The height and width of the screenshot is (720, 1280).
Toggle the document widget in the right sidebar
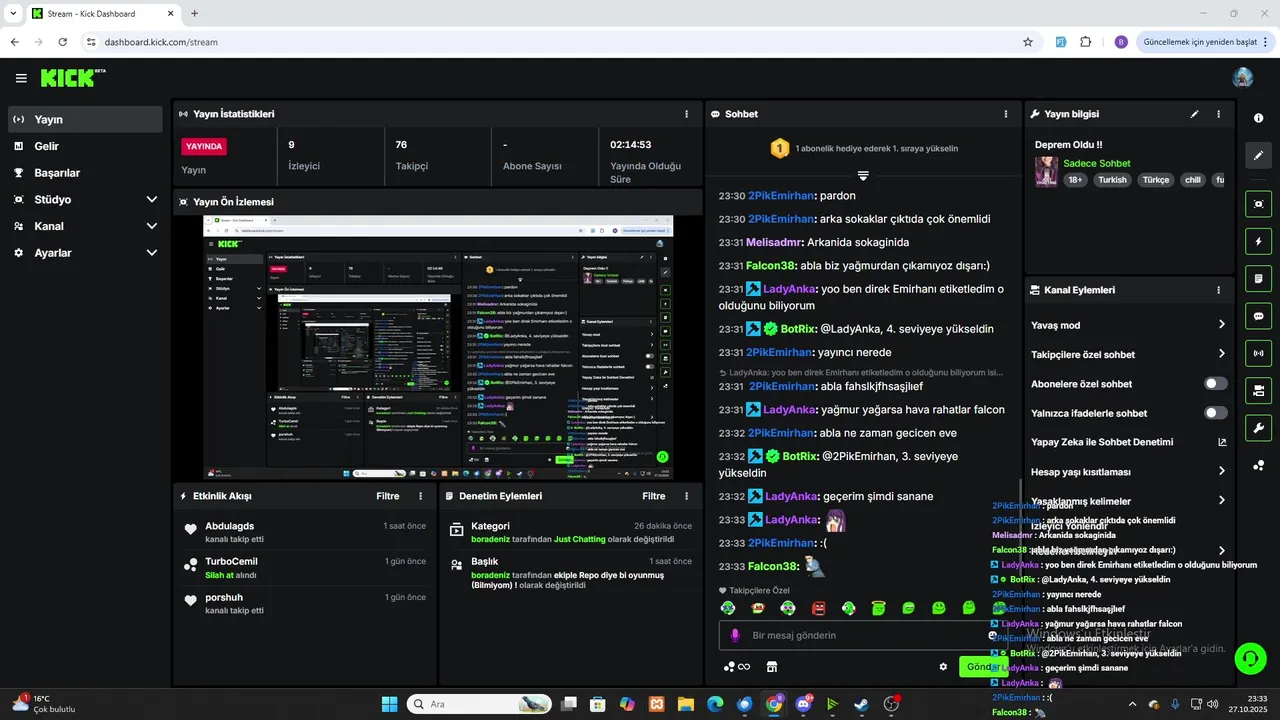point(1258,278)
